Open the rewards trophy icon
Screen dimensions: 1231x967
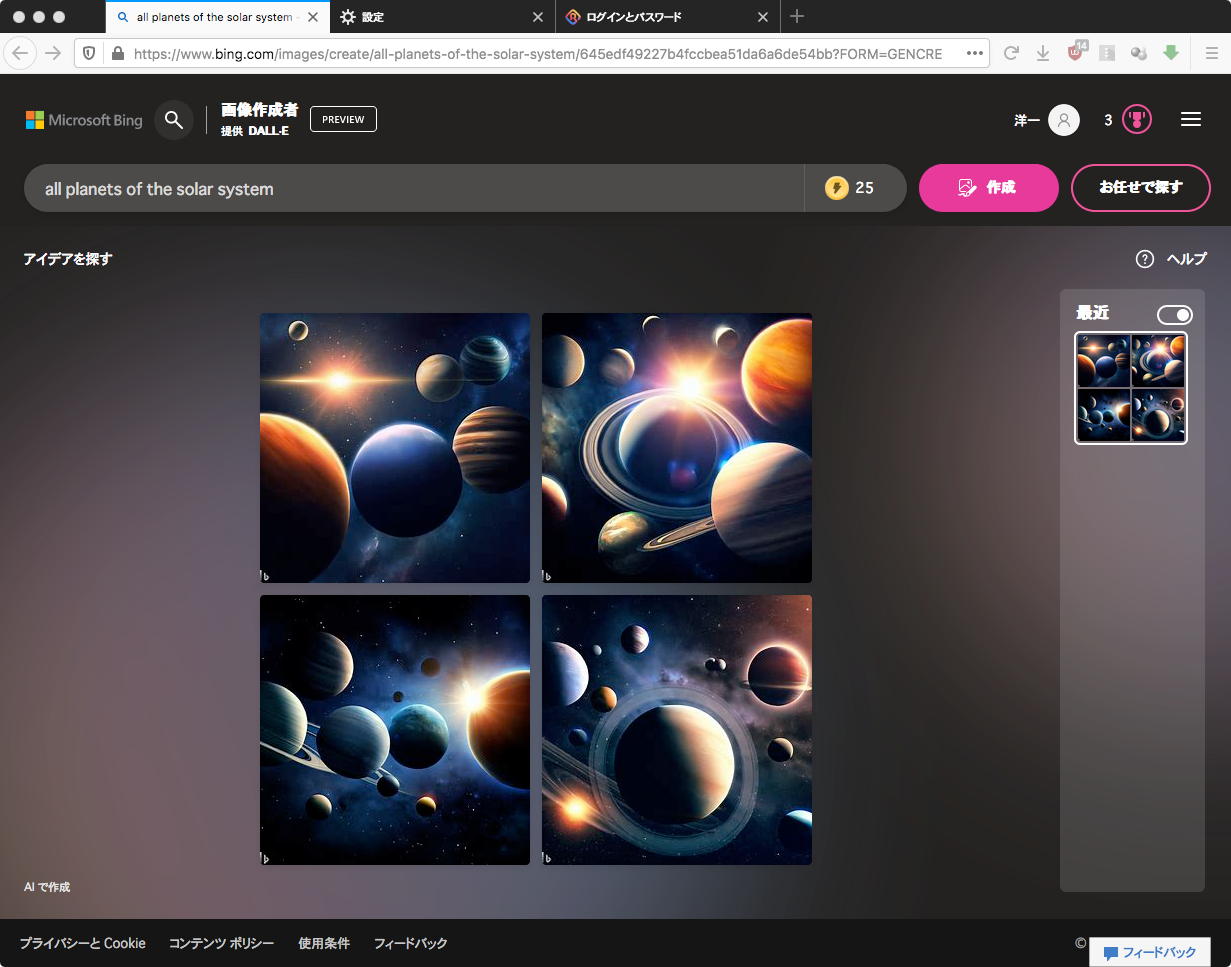coord(1137,120)
